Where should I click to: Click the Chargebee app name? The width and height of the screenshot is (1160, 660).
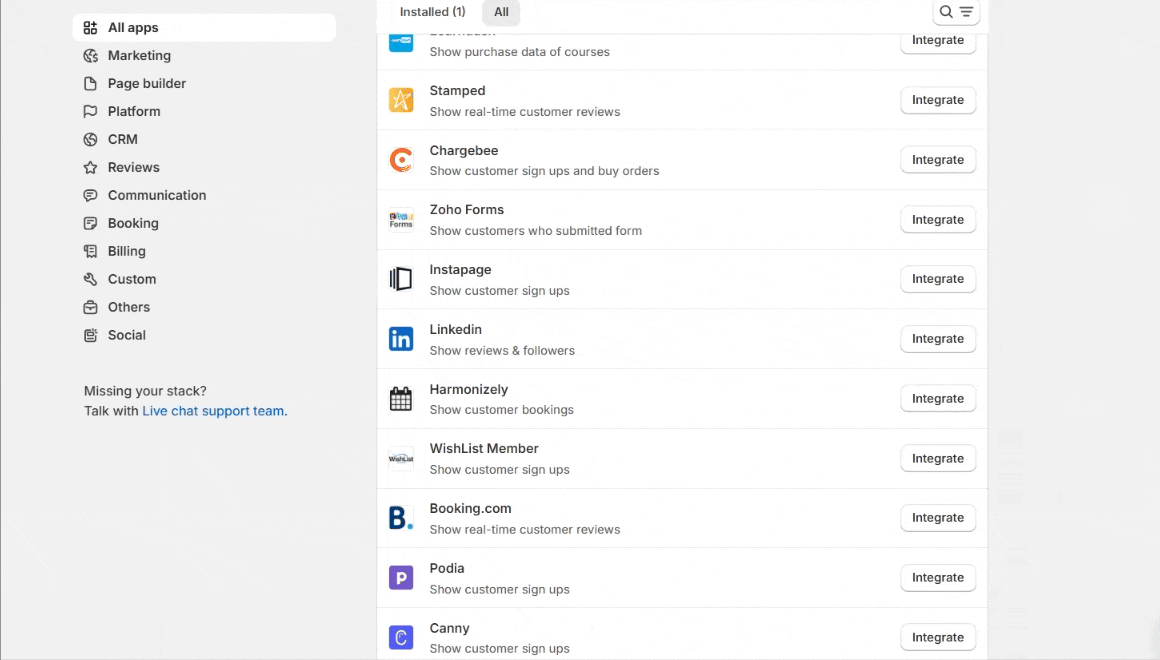464,150
